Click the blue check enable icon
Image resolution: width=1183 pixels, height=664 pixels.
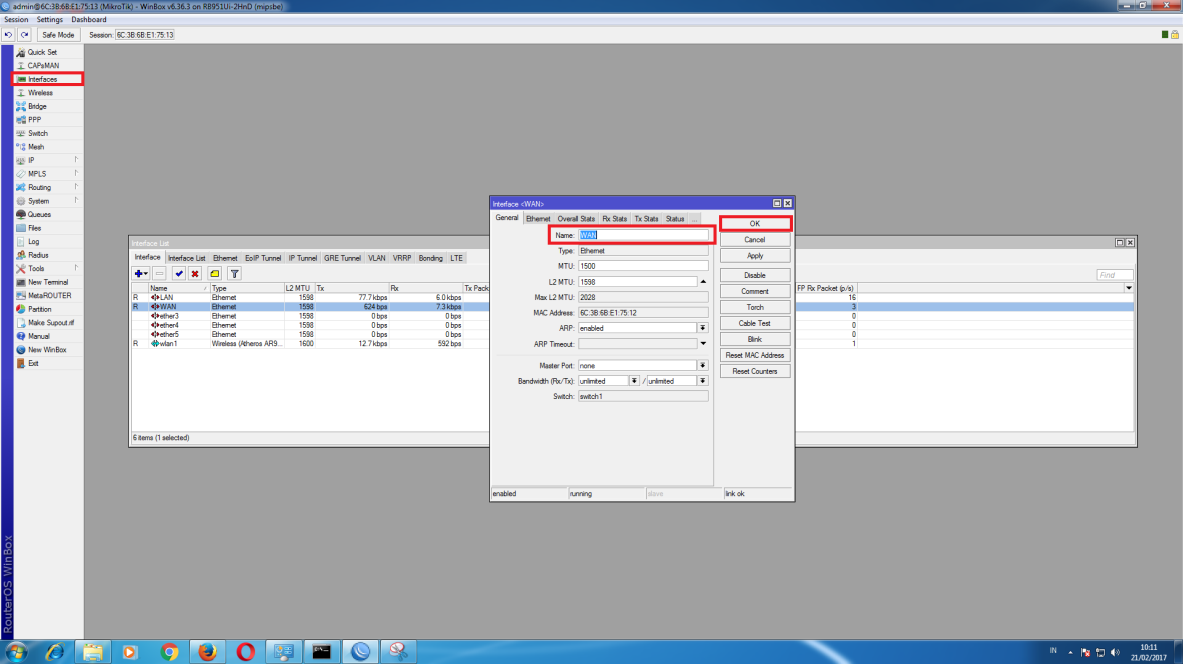tap(179, 274)
